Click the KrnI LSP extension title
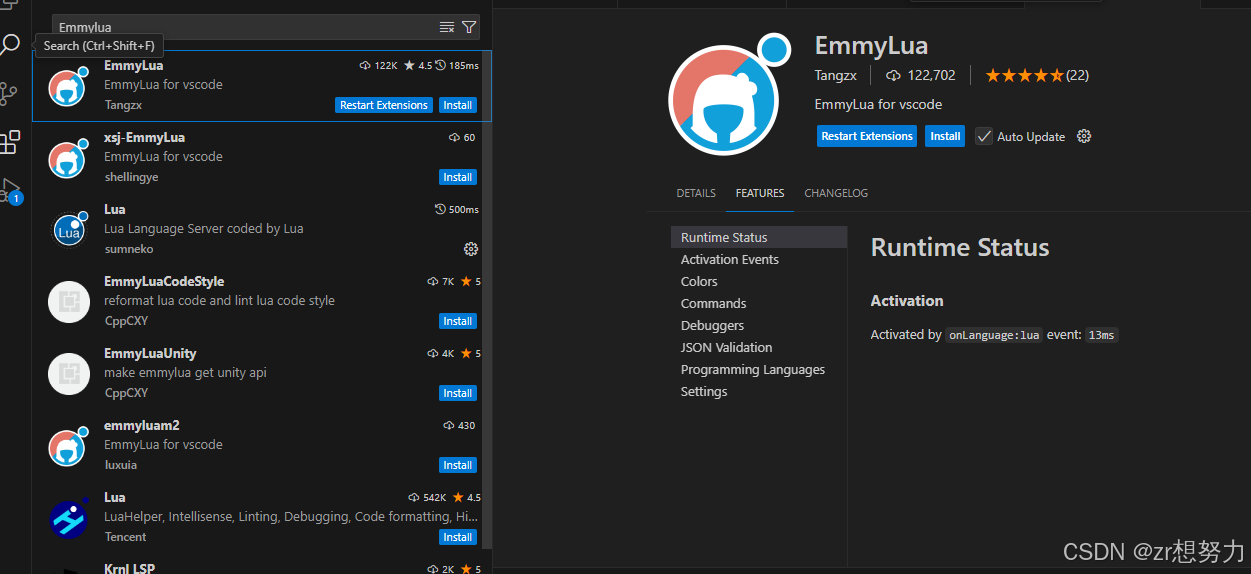The width and height of the screenshot is (1251, 574). [129, 568]
